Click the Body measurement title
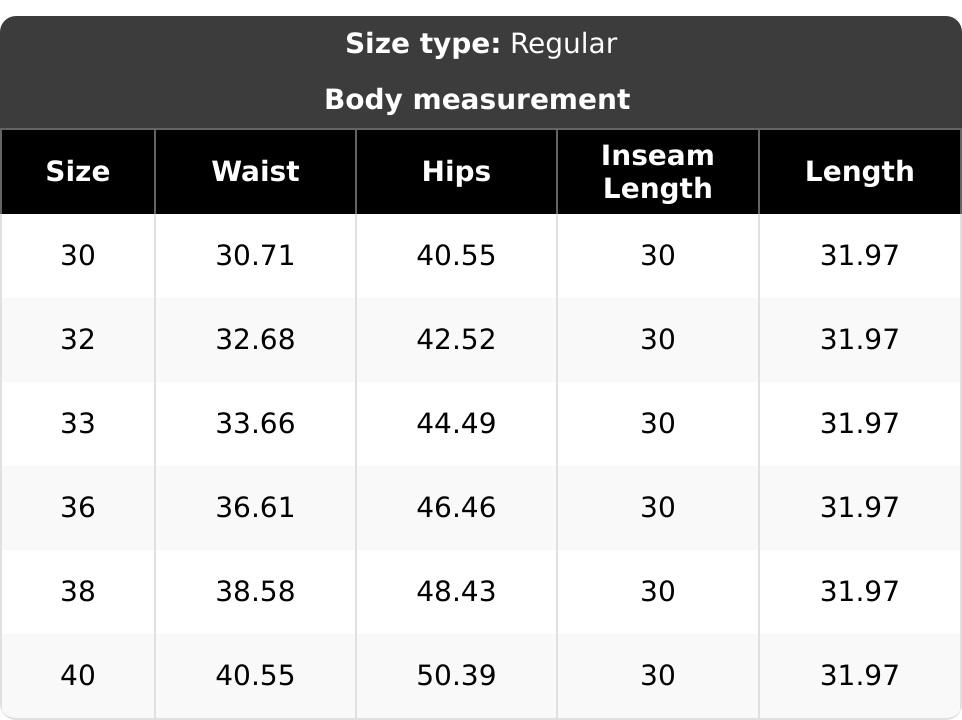The image size is (962, 720). [x=477, y=99]
